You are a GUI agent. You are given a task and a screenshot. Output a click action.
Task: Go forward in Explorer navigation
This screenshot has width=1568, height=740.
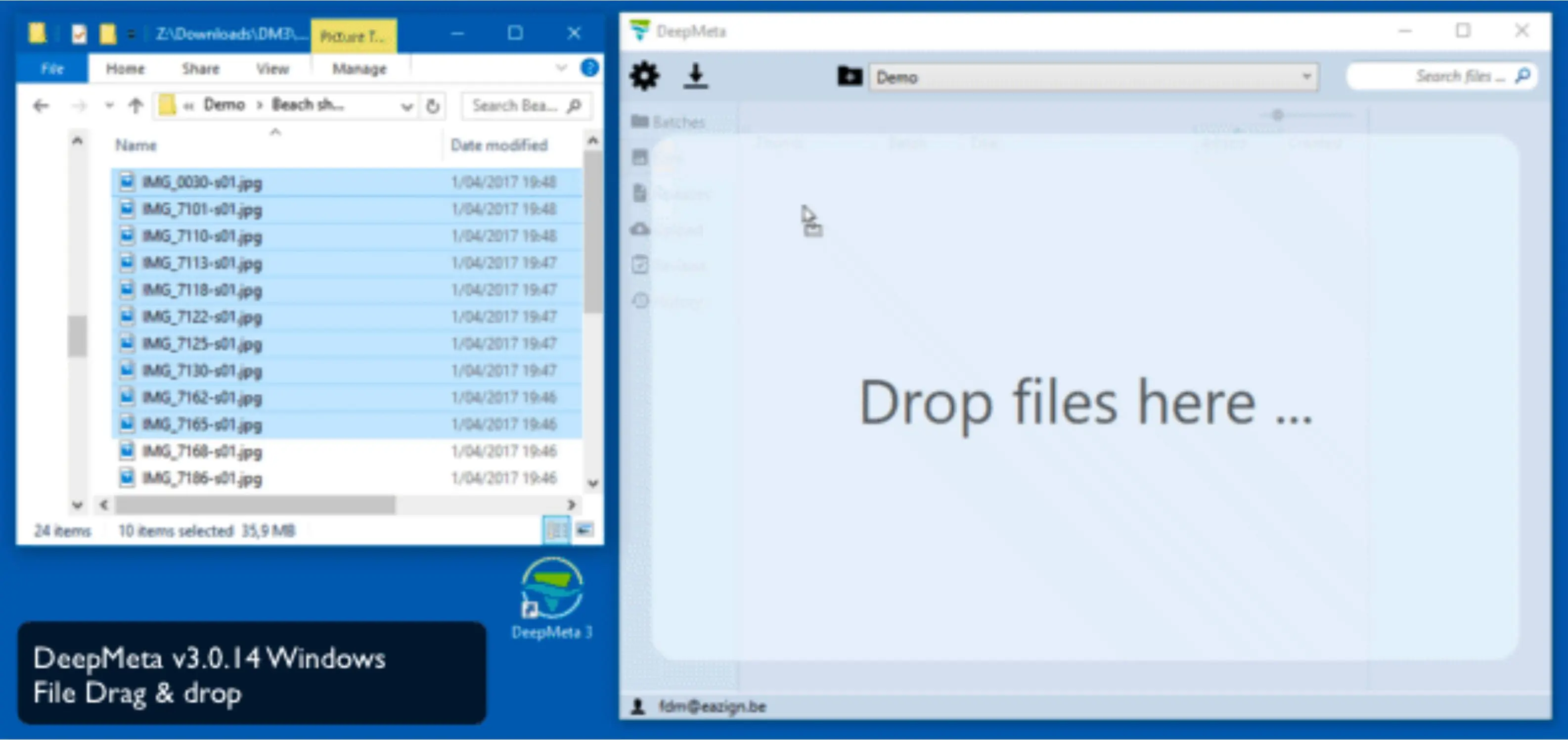pyautogui.click(x=79, y=106)
